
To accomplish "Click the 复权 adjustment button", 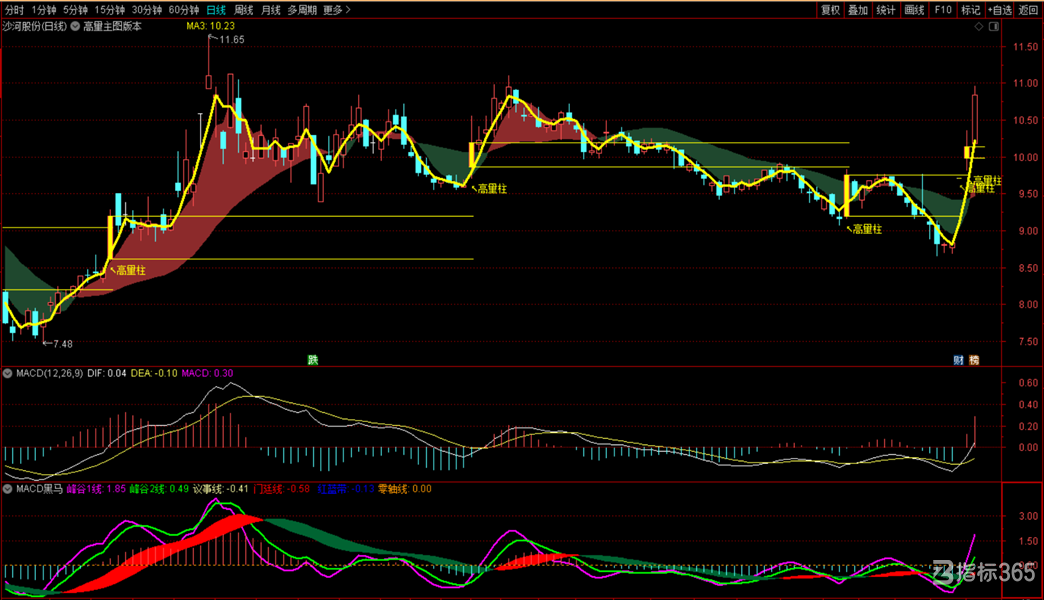I will [830, 10].
